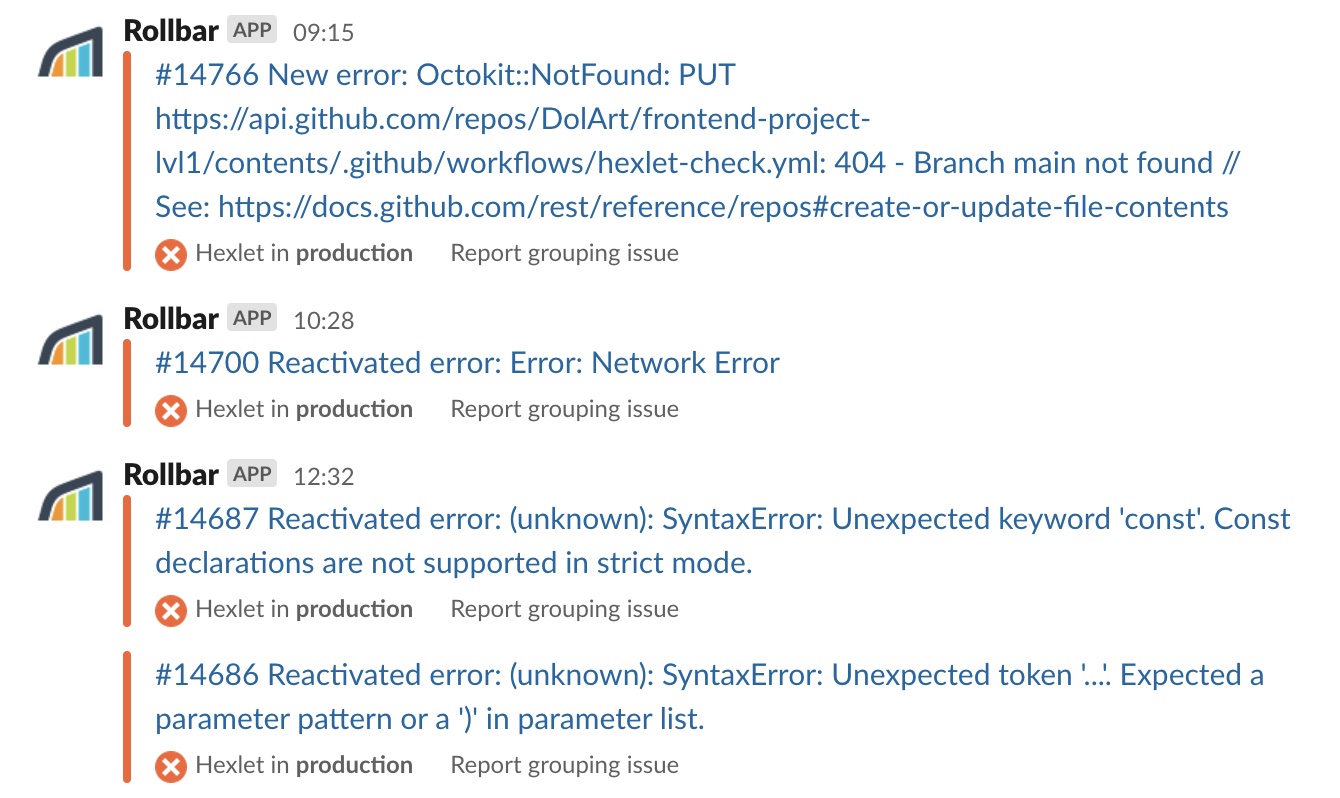
Task: Open the #14700 Network Error link
Action: coord(465,362)
